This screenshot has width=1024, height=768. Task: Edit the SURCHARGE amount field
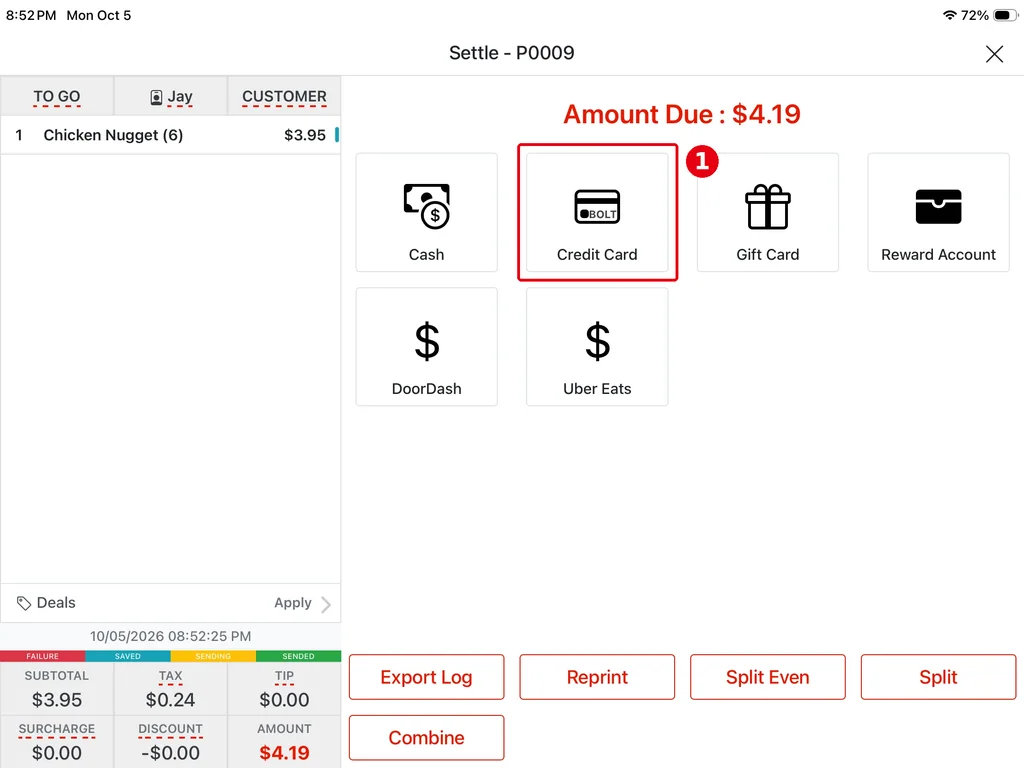click(57, 742)
